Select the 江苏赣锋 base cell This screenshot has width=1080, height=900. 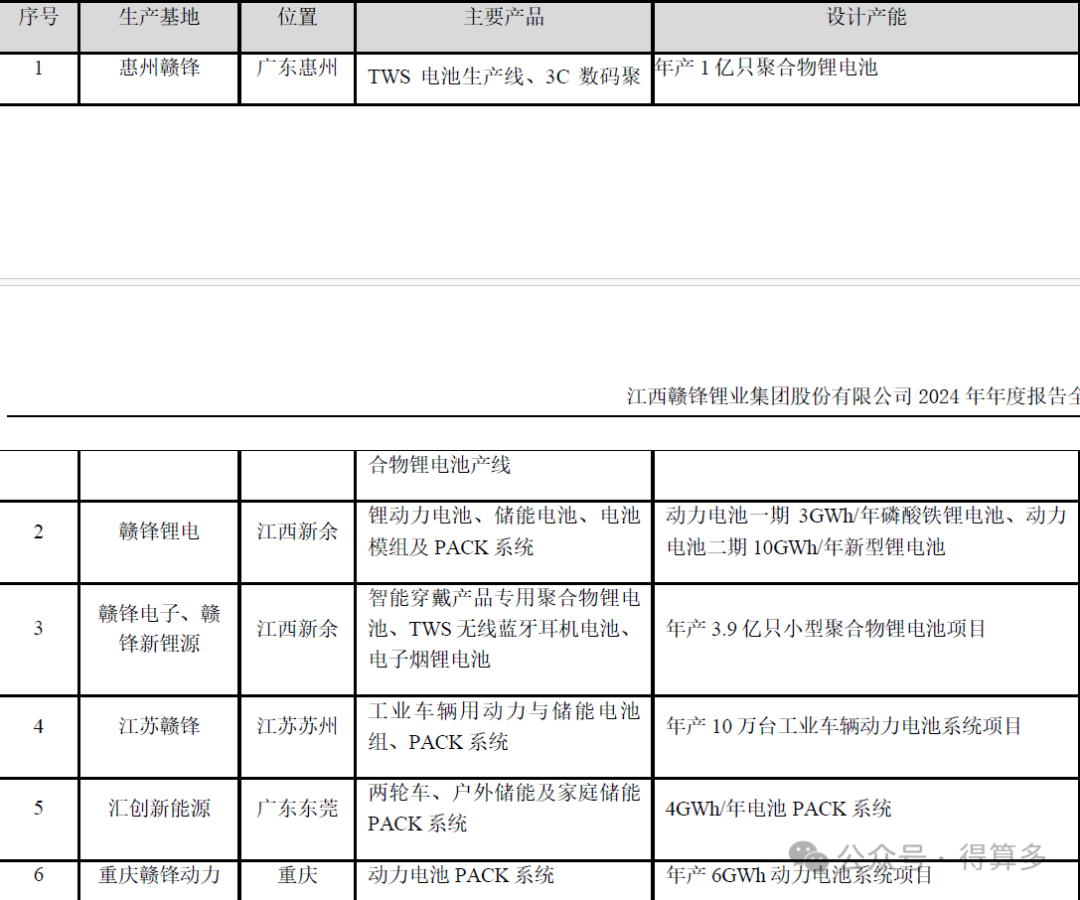click(159, 737)
